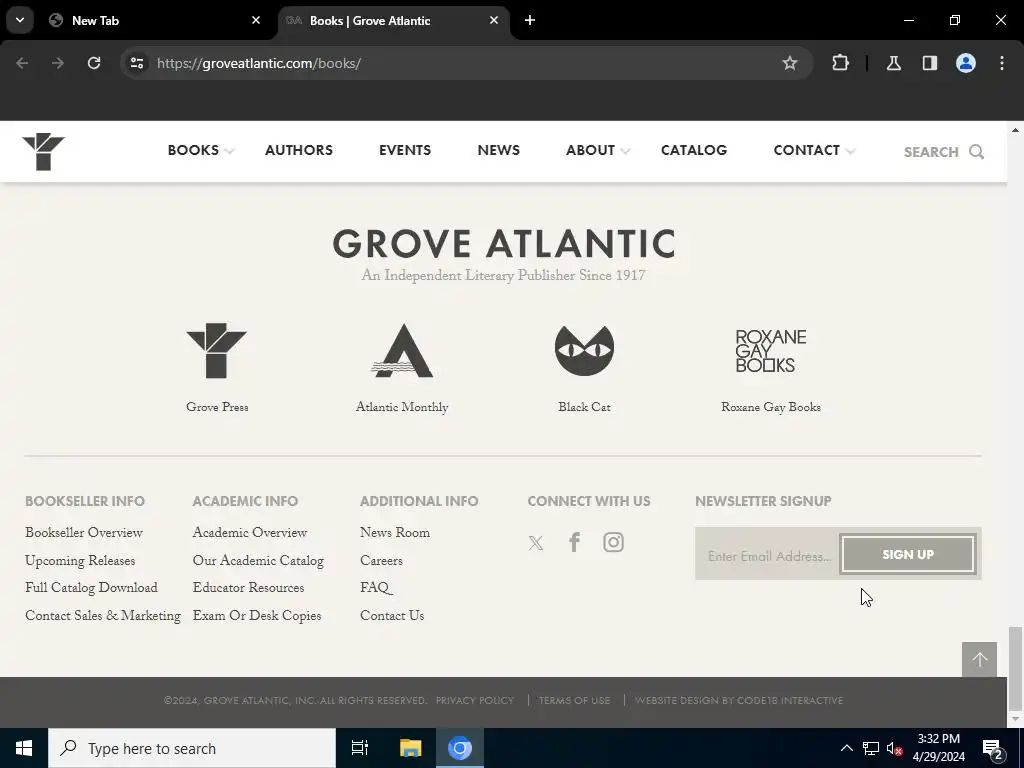The width and height of the screenshot is (1024, 768).
Task: Open the Careers link
Action: (x=381, y=561)
